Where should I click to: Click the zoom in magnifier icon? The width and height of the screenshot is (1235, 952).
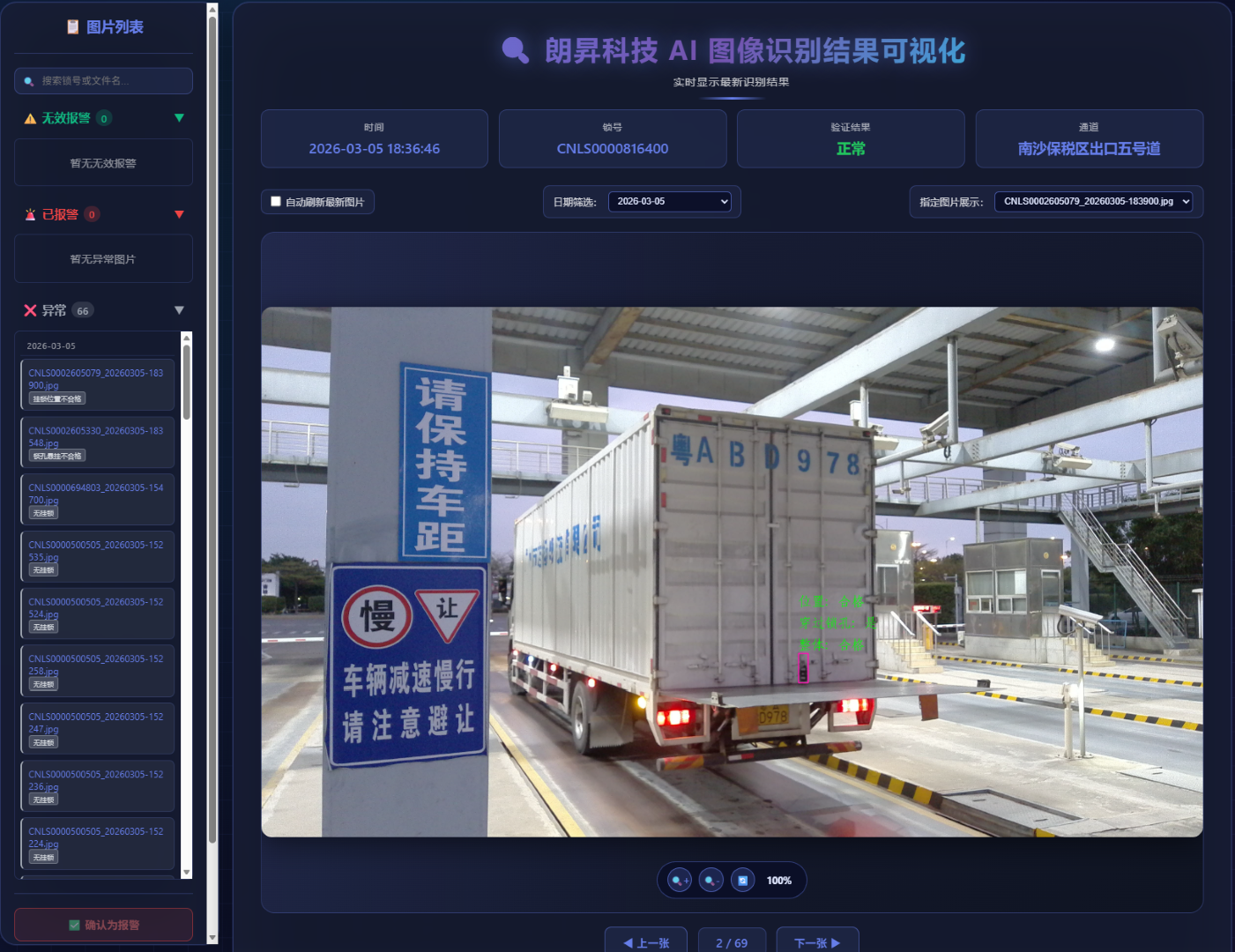[x=679, y=881]
